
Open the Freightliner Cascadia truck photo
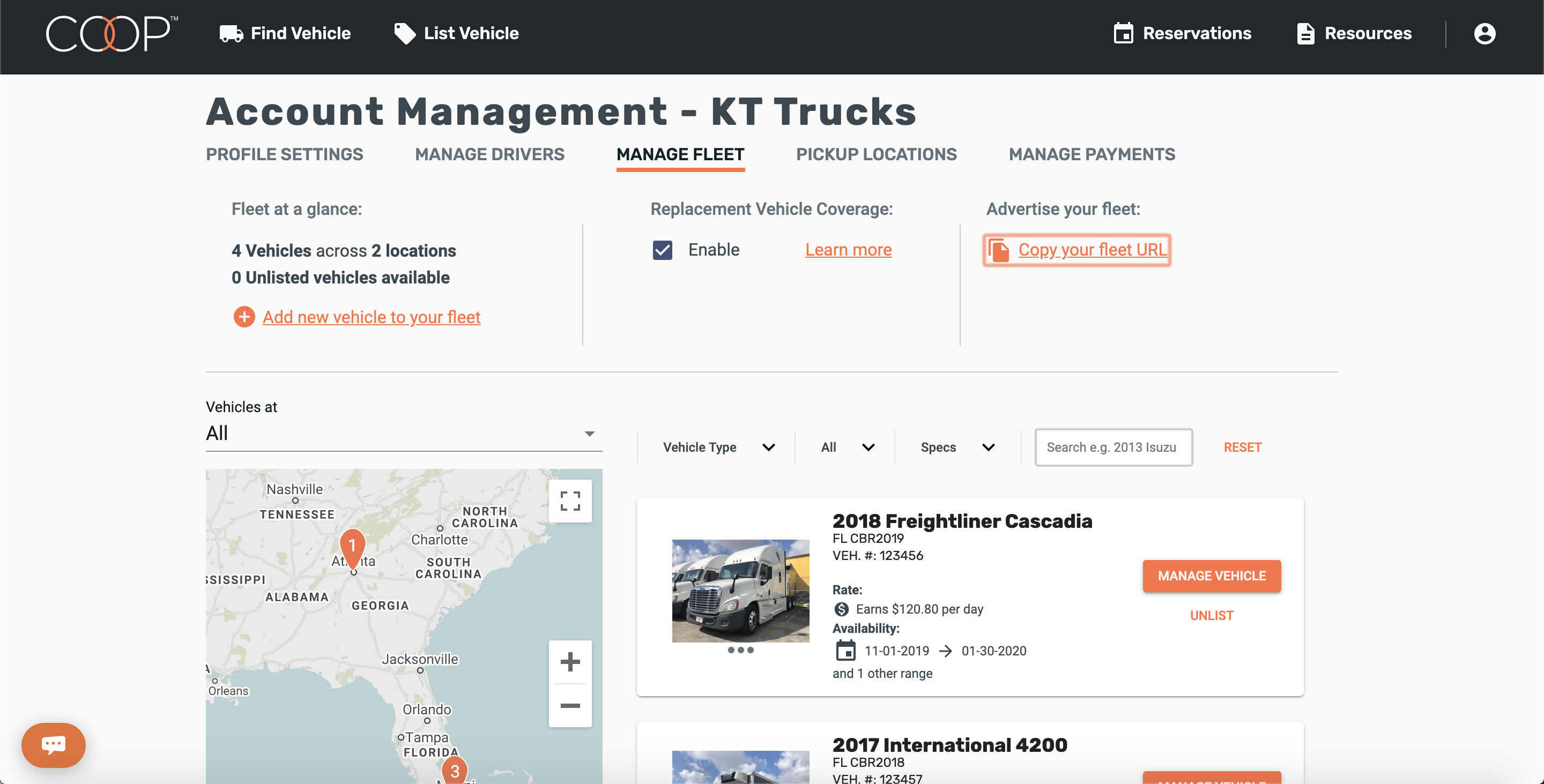tap(740, 591)
